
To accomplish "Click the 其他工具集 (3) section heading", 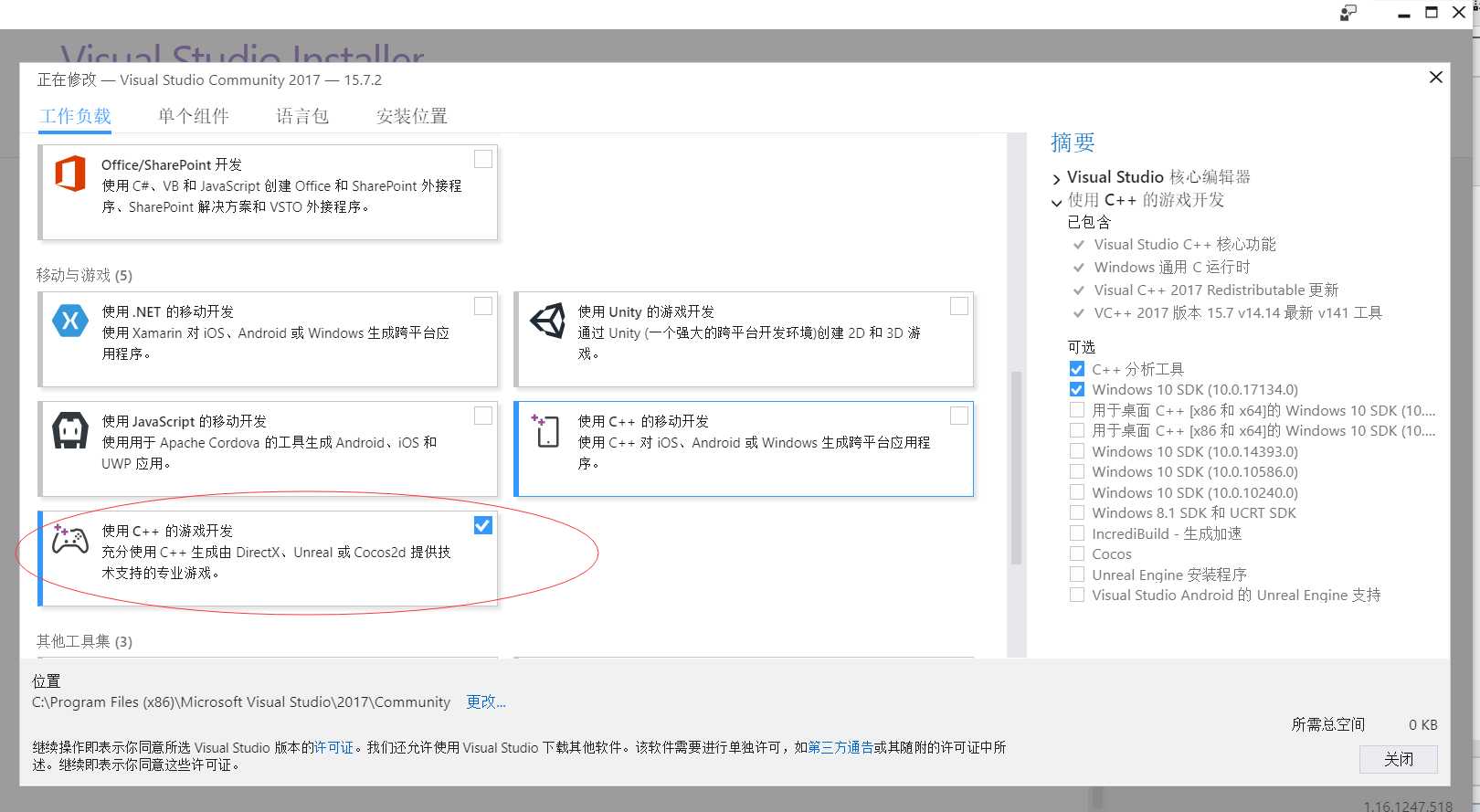I will click(84, 641).
